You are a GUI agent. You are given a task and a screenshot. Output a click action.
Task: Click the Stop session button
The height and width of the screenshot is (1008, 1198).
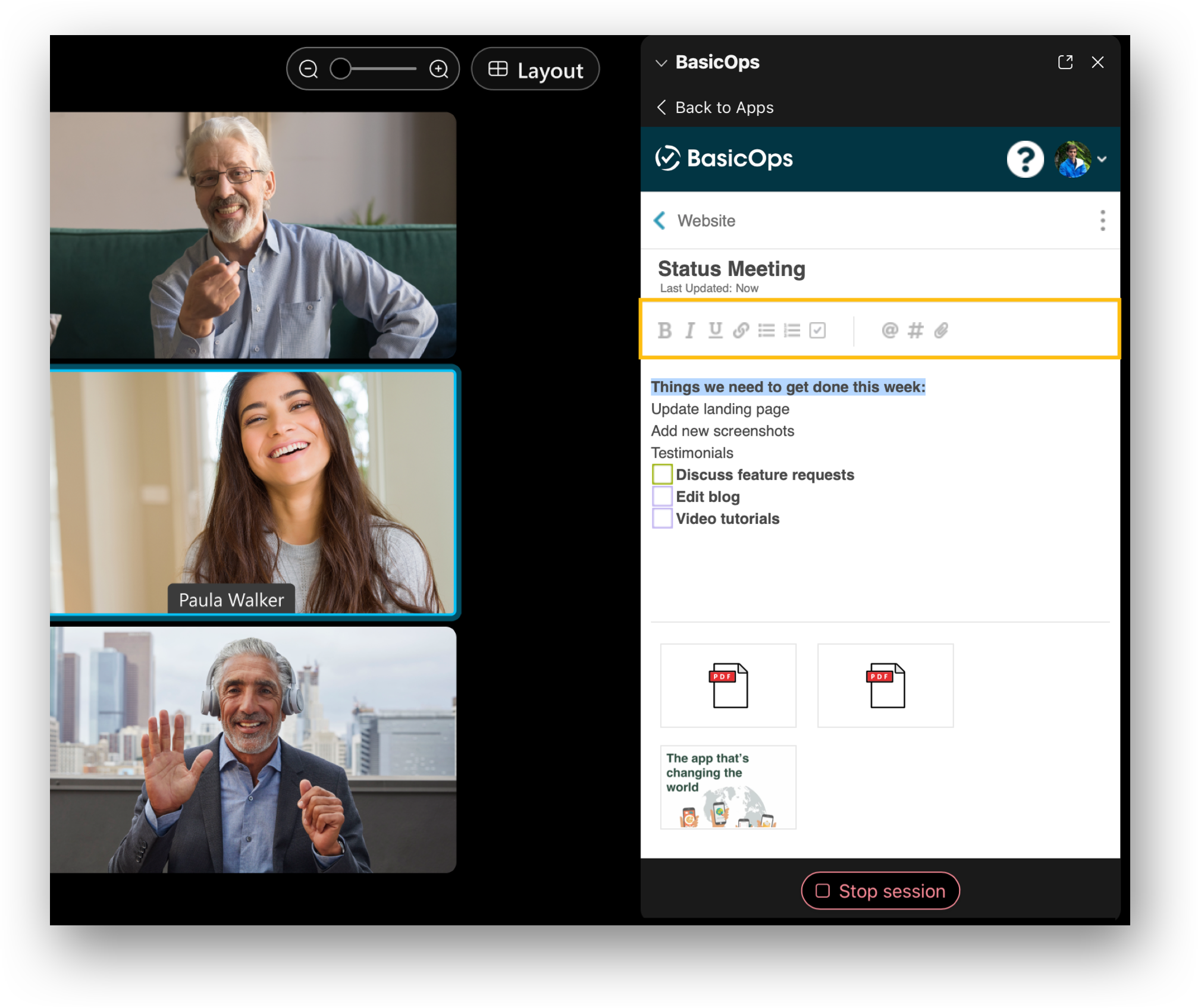pyautogui.click(x=880, y=890)
